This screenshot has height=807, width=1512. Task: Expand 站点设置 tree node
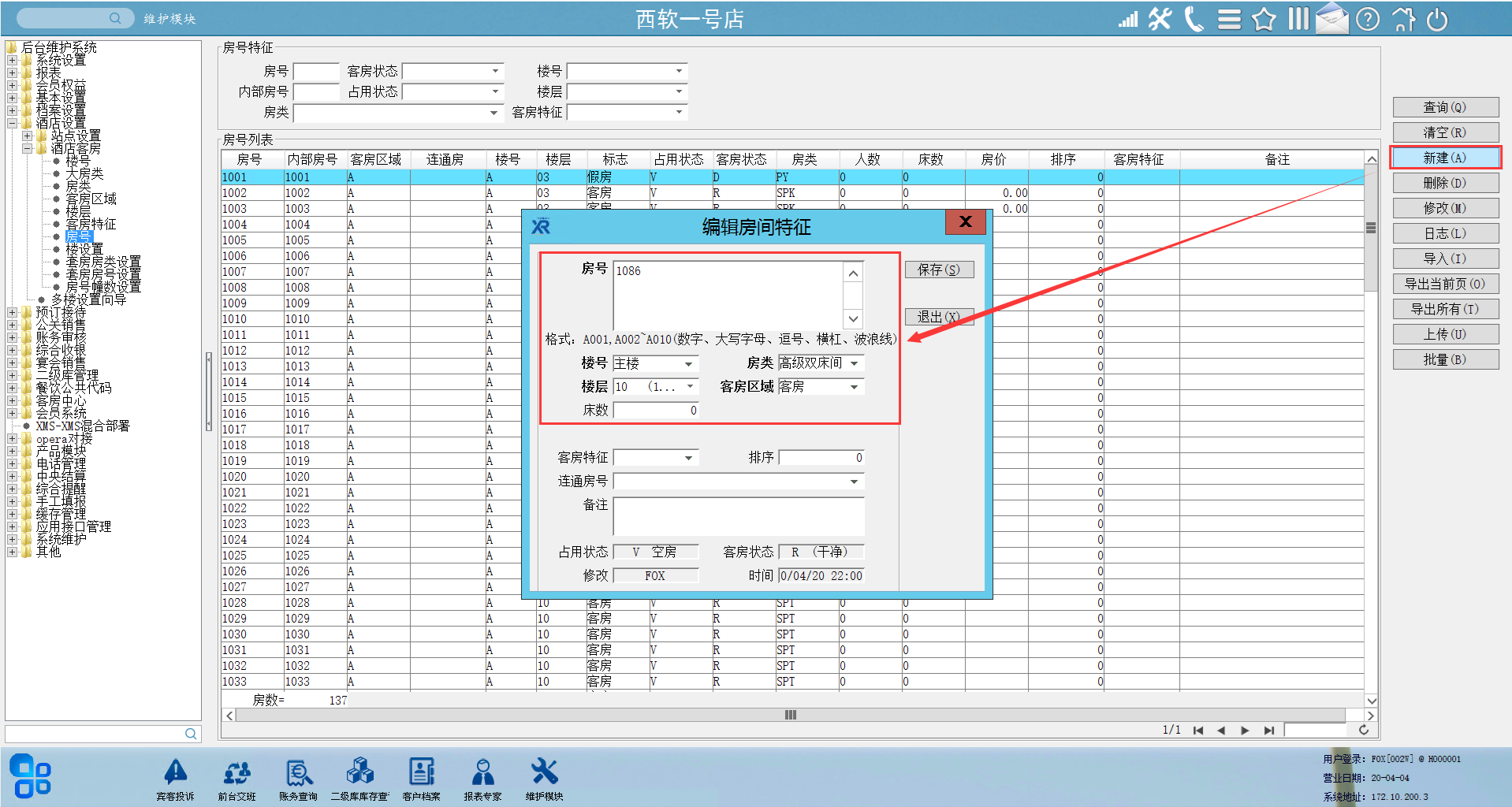click(27, 136)
